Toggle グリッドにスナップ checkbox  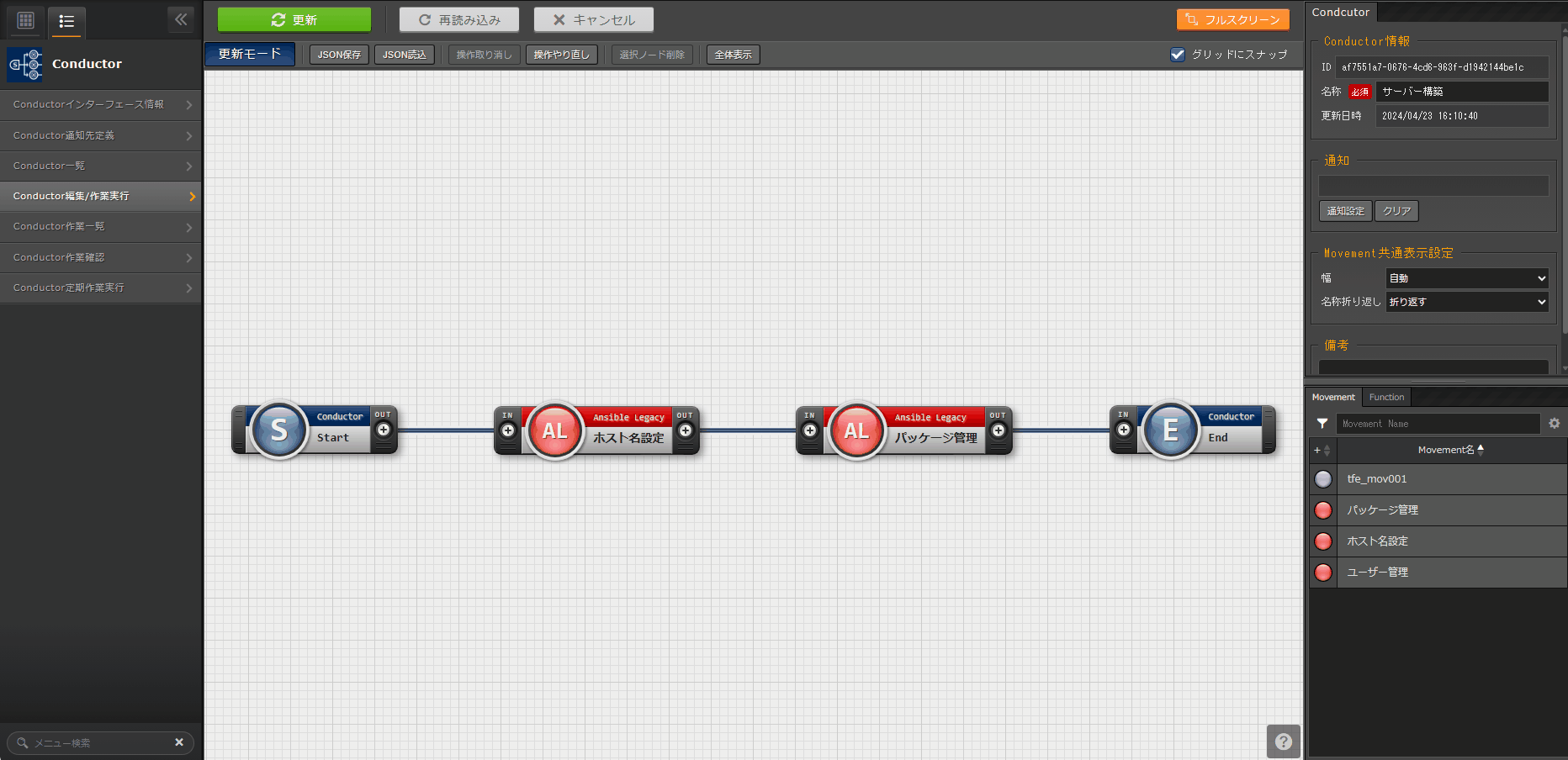[1178, 55]
